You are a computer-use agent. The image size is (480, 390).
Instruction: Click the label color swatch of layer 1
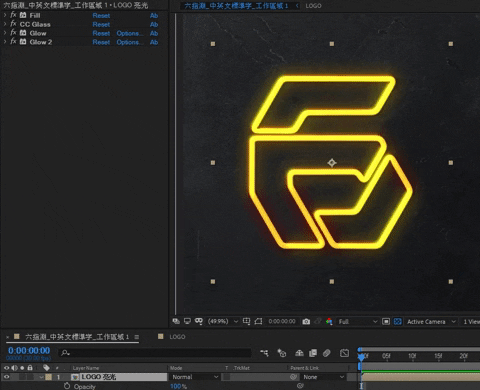pos(49,377)
